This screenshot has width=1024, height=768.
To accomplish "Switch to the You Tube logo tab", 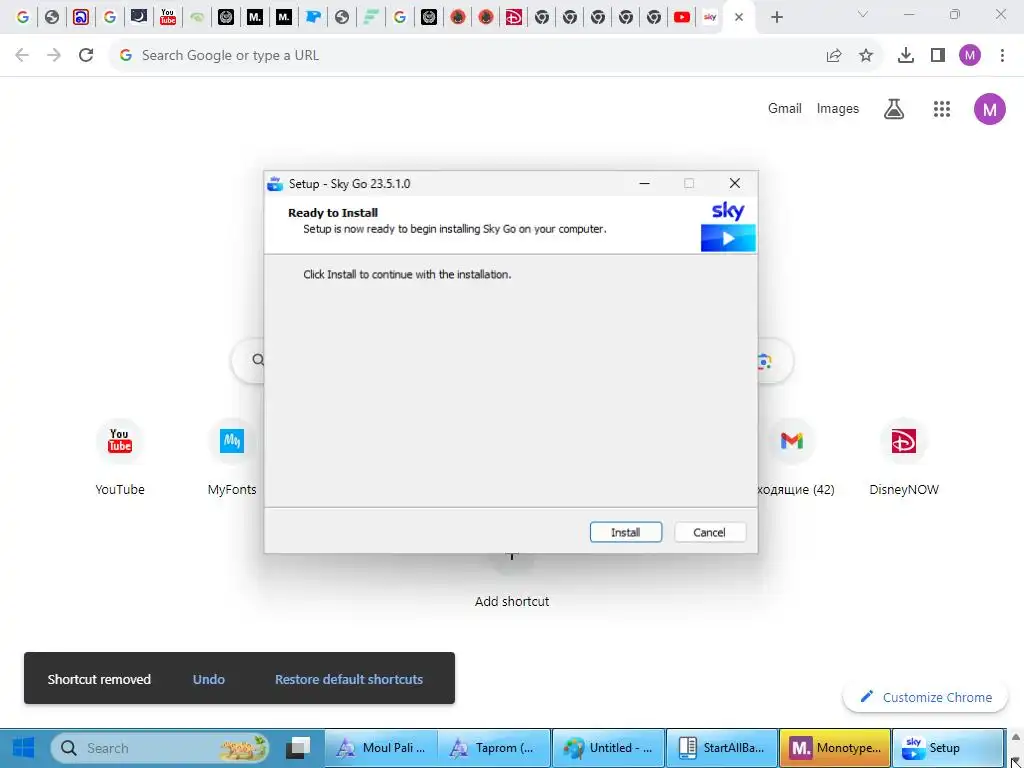I will tap(168, 17).
